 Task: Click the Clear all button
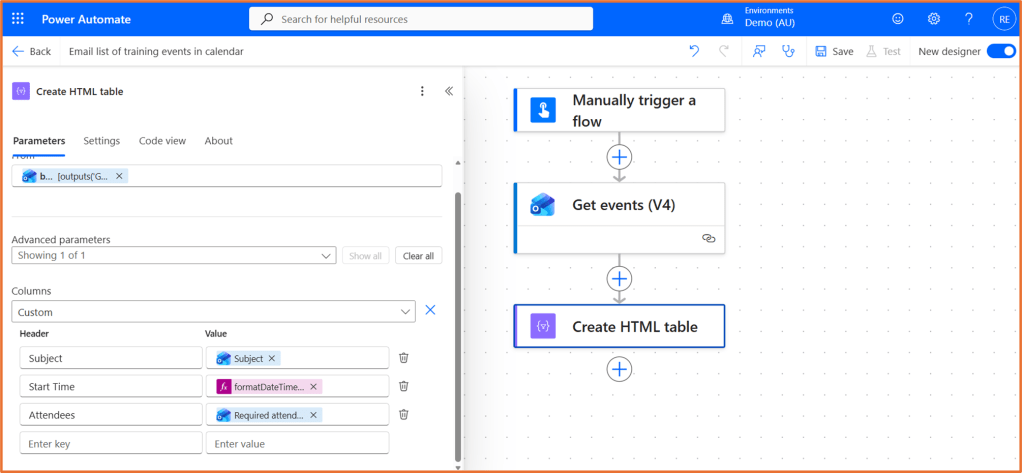click(x=418, y=256)
